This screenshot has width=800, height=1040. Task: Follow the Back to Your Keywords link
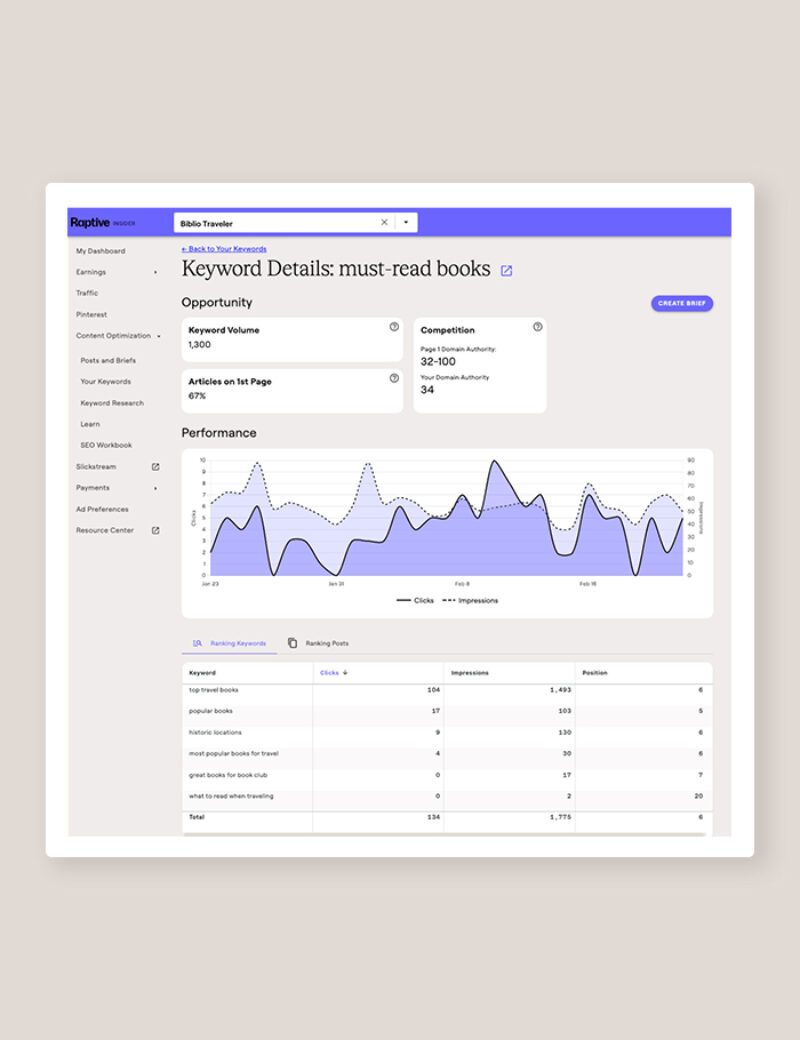pyautogui.click(x=224, y=249)
